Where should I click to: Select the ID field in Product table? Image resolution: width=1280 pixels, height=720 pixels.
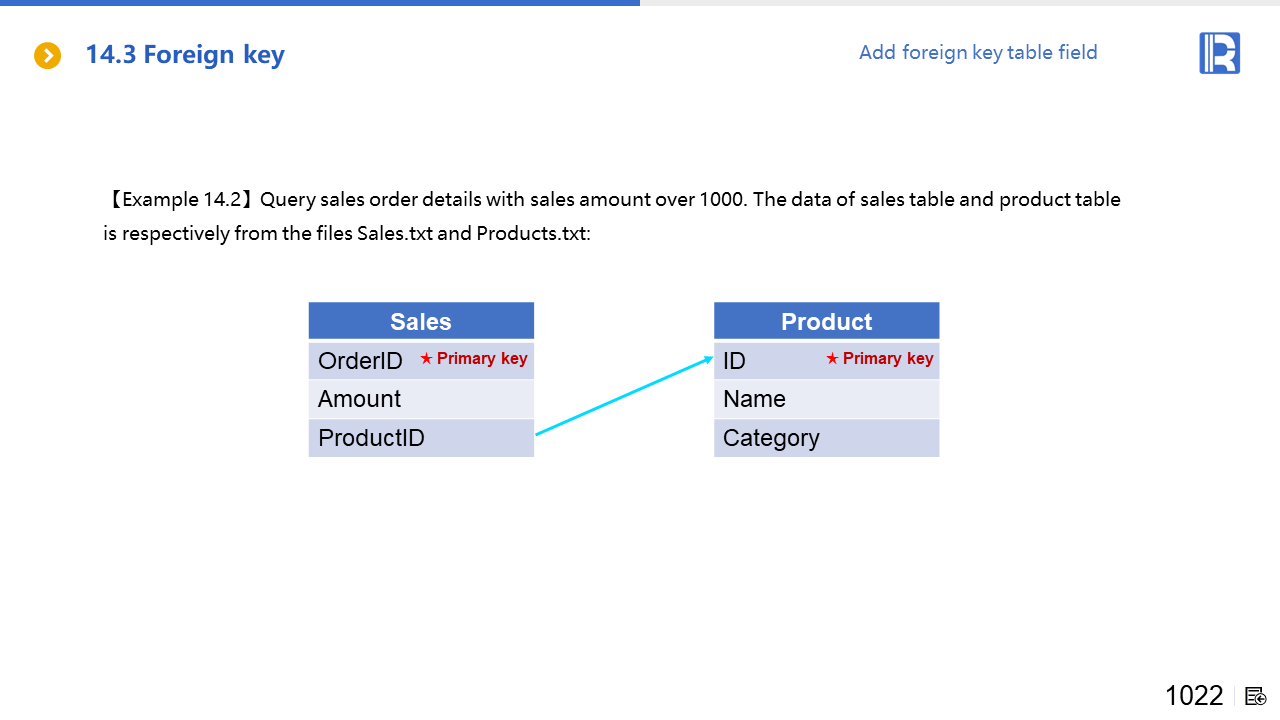735,361
